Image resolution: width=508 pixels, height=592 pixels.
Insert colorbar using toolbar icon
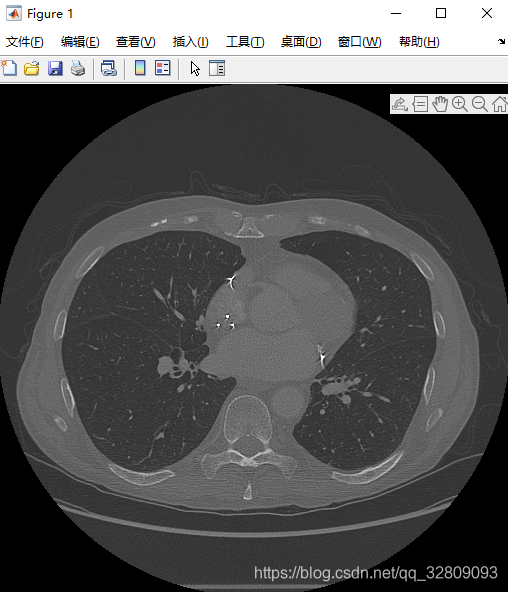pyautogui.click(x=140, y=68)
